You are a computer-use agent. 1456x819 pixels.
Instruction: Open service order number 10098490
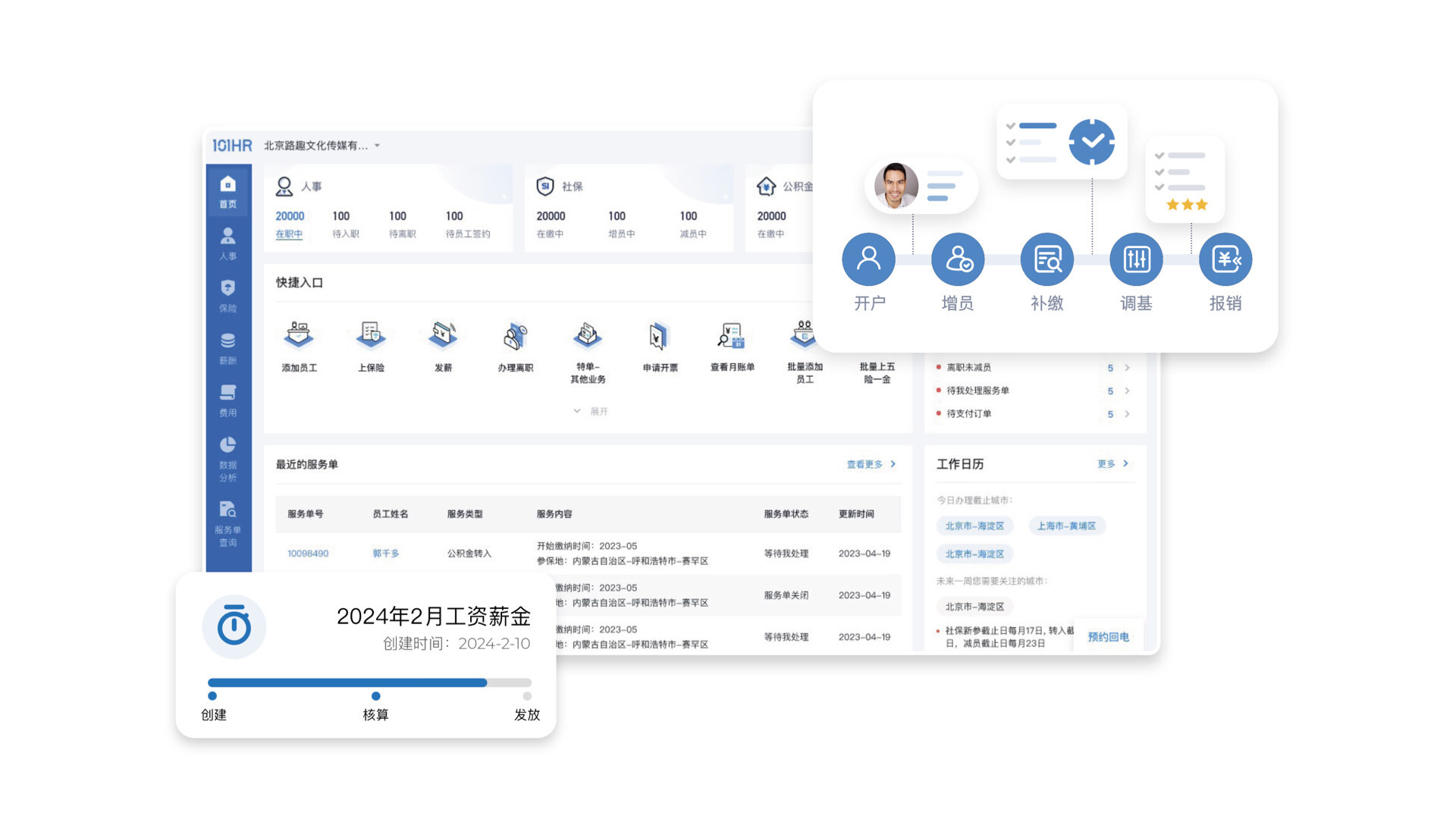(308, 554)
